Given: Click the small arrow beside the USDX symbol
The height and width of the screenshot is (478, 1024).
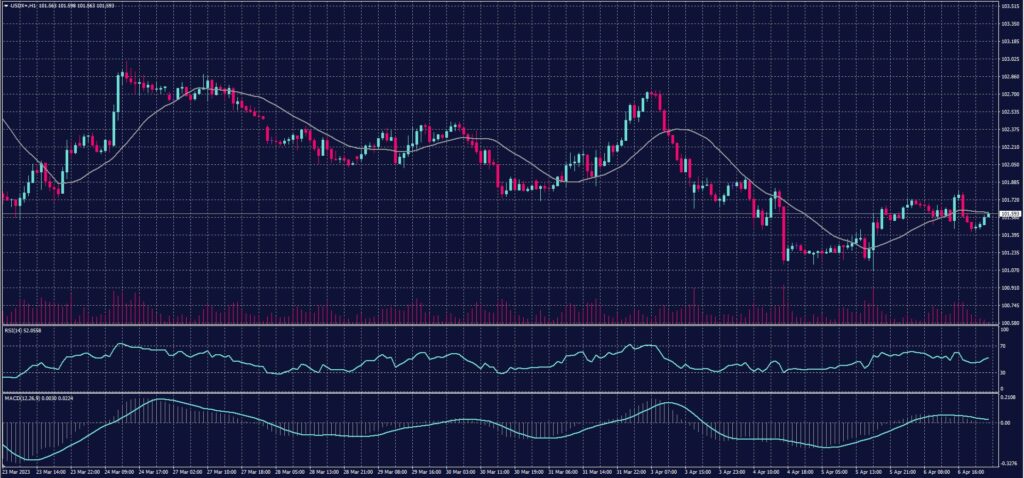Looking at the screenshot, I should point(5,7).
